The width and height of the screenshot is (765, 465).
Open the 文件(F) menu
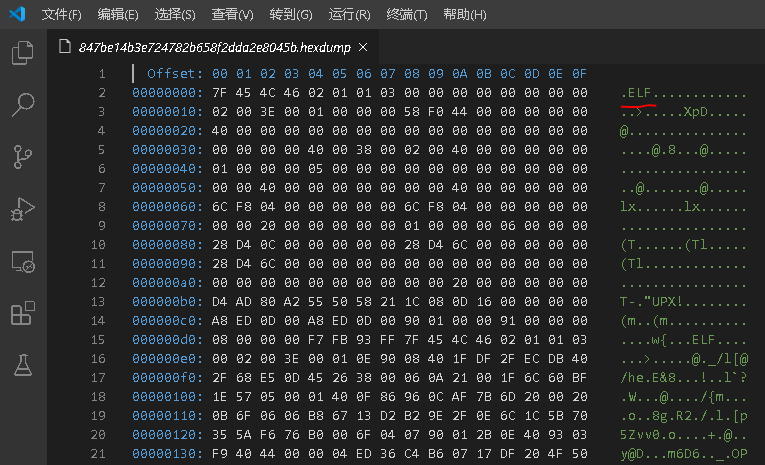pos(61,15)
